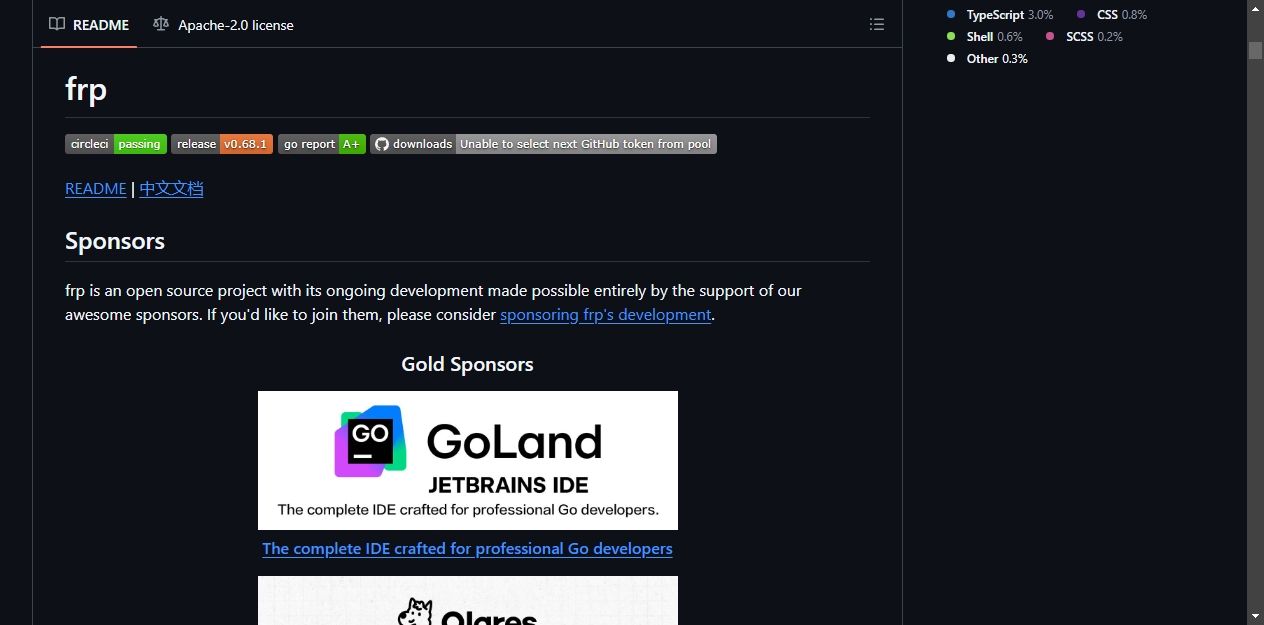Click the white Other color dot

click(951, 59)
